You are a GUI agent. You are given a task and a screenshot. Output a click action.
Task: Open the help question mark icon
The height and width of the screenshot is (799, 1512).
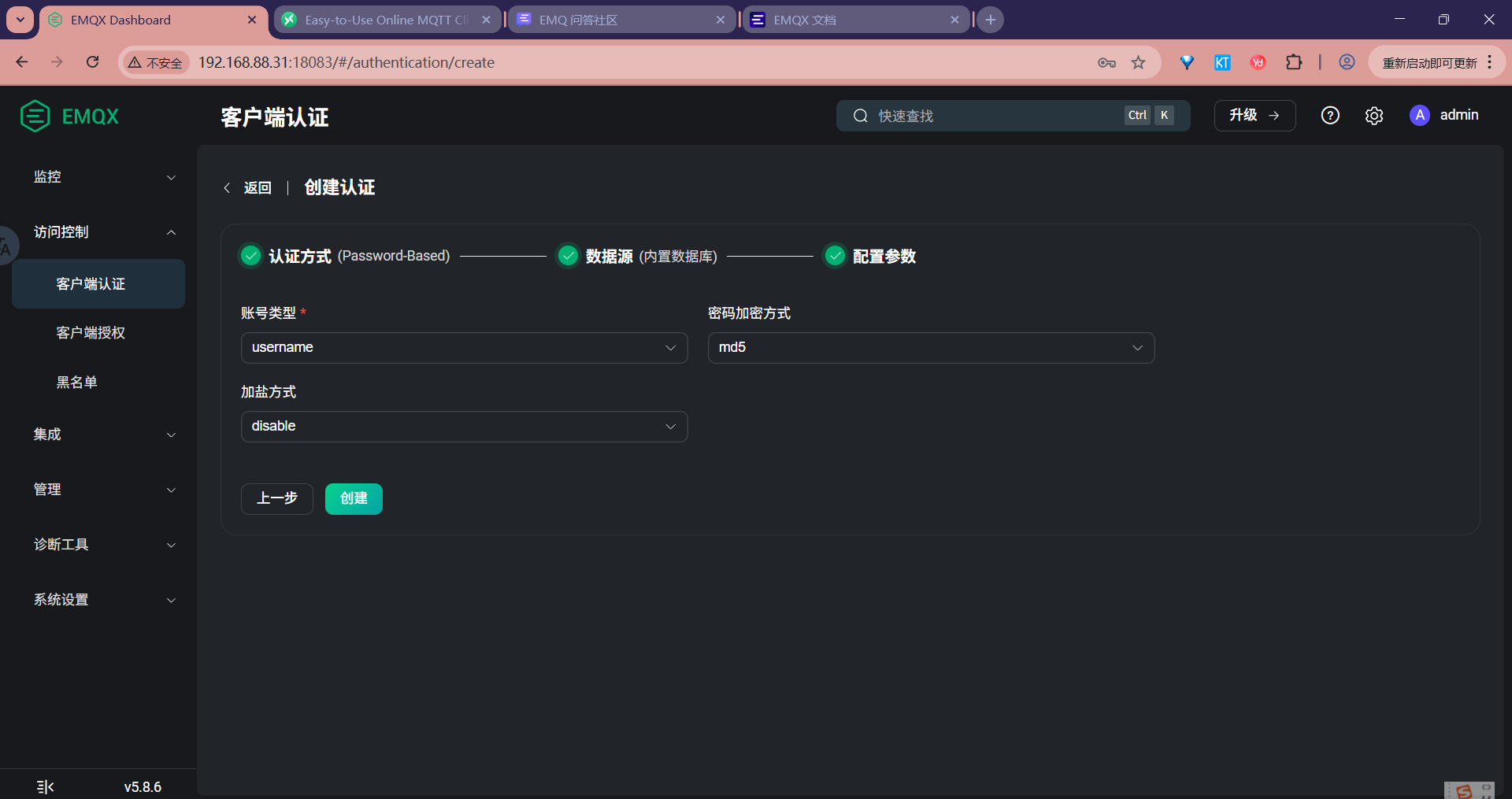click(x=1330, y=116)
